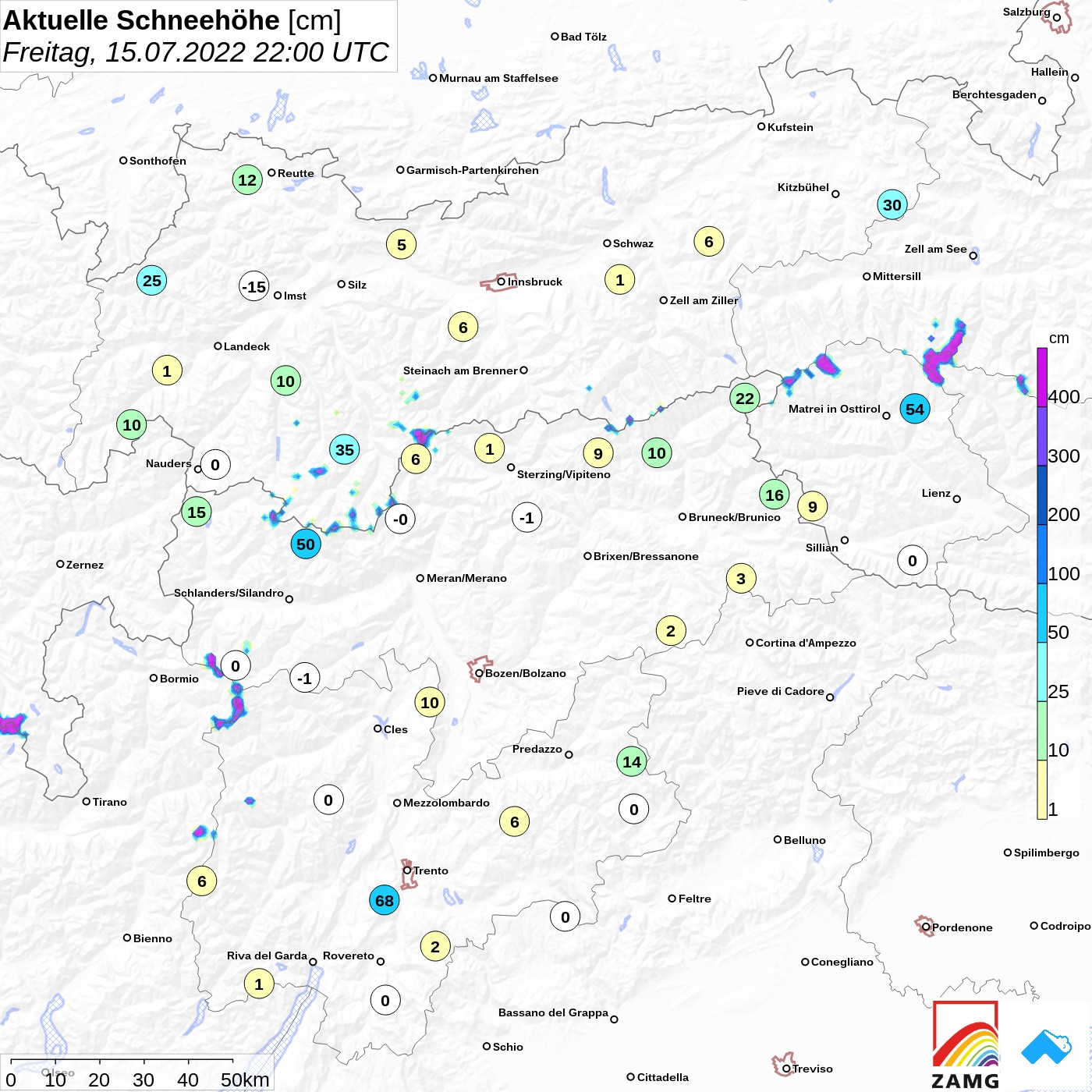Select the Kufstein city label

point(790,127)
